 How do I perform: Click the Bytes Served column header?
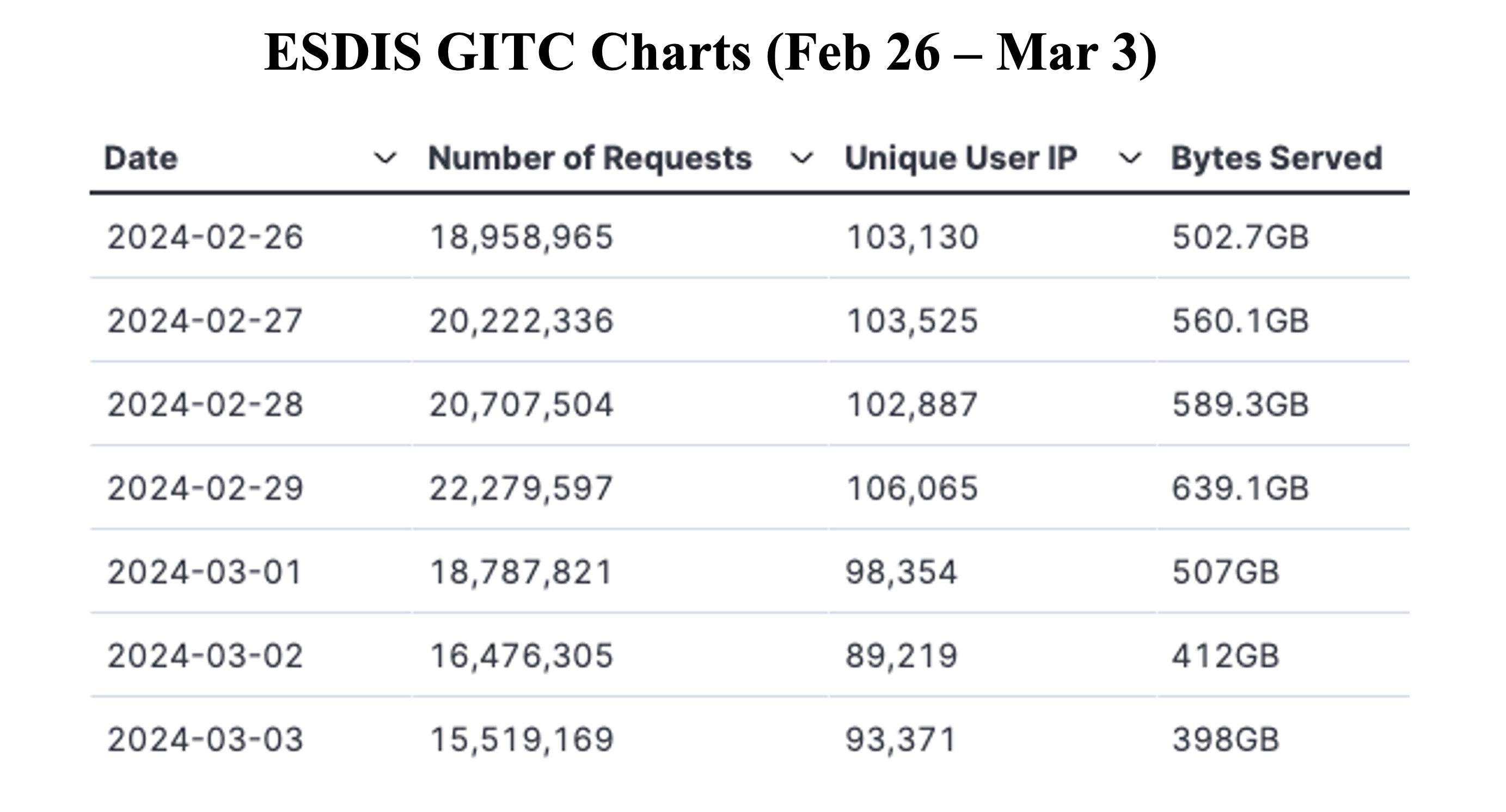[1277, 159]
